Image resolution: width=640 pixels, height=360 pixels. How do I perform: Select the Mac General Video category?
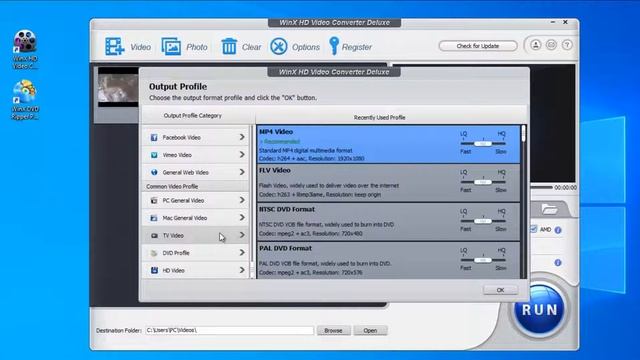pos(196,218)
